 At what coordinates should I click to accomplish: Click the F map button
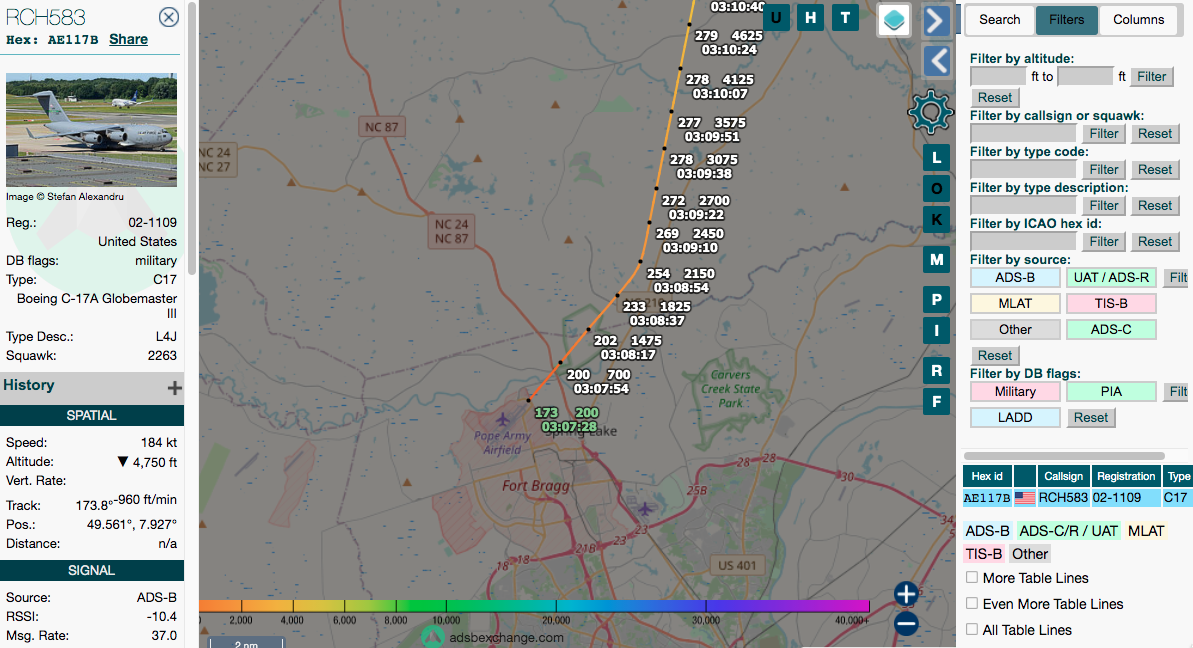pos(937,402)
